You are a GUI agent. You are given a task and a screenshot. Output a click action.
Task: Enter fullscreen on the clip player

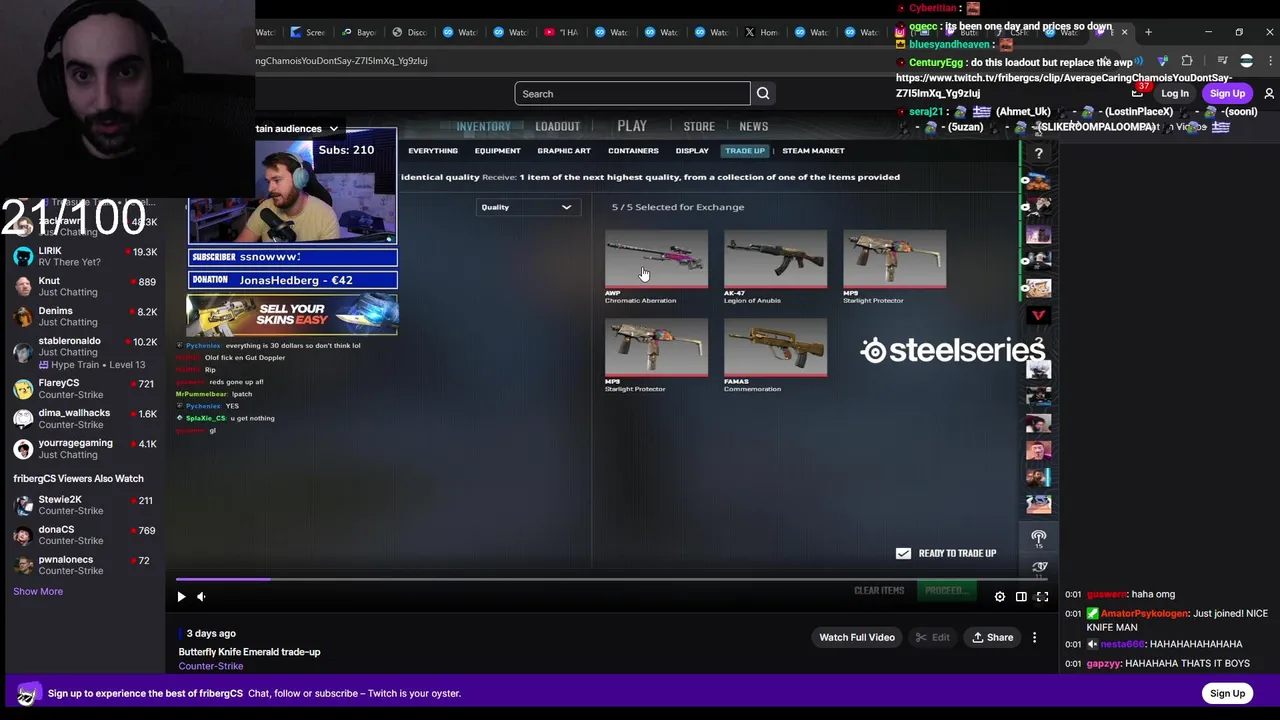pyautogui.click(x=1042, y=597)
